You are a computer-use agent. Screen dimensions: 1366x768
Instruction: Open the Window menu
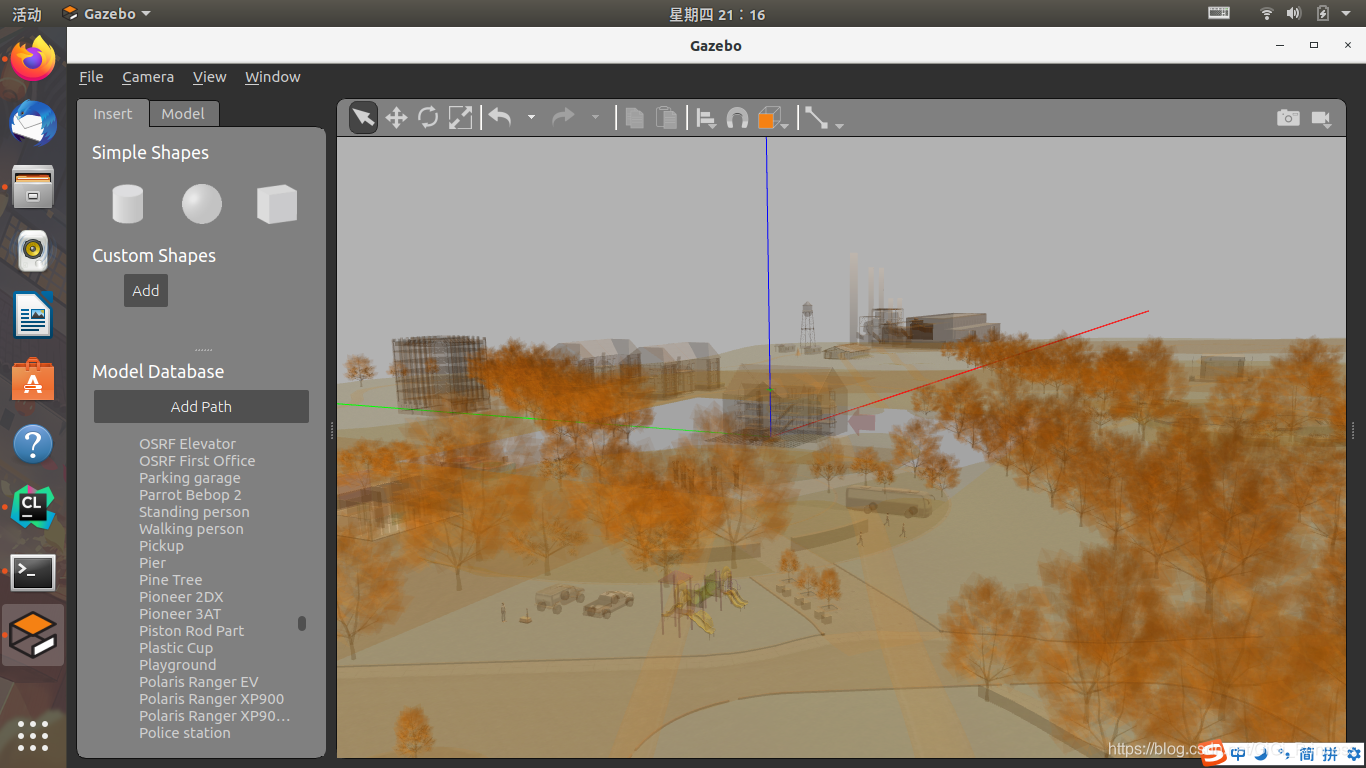point(273,77)
